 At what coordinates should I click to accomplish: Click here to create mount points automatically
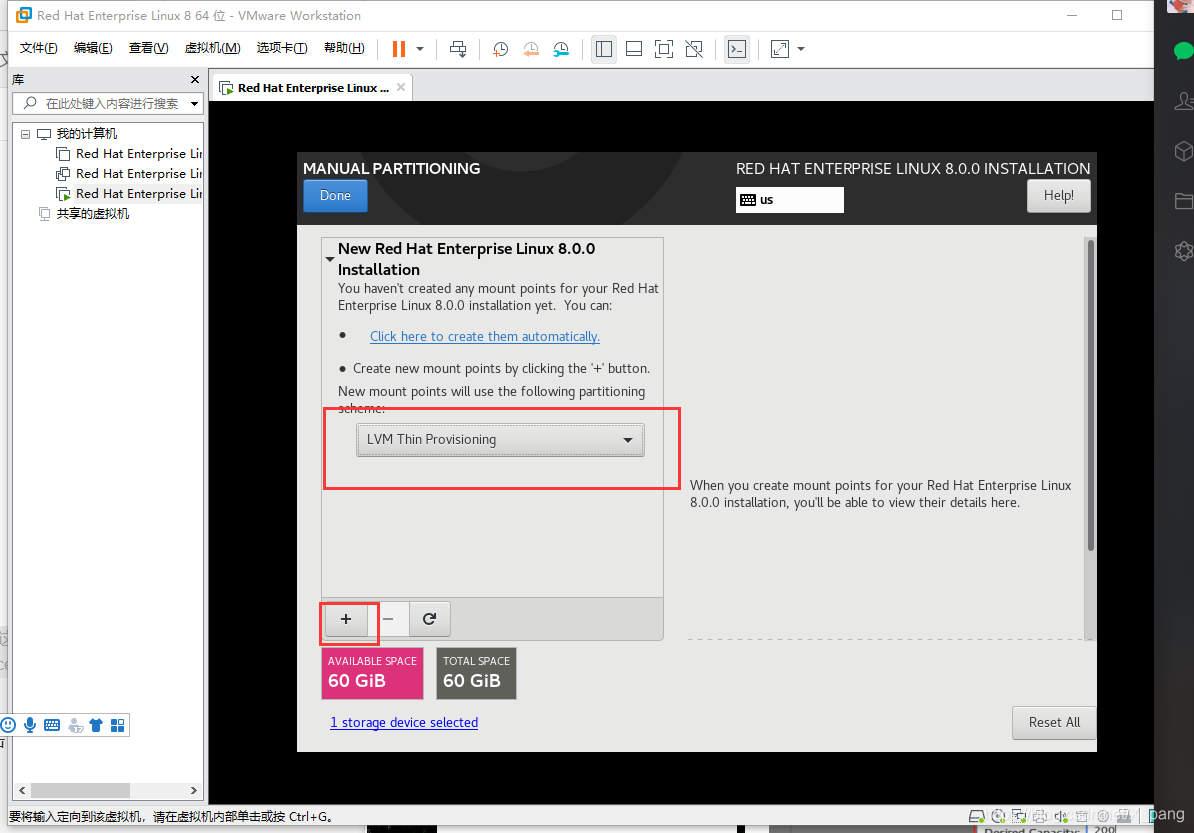484,337
